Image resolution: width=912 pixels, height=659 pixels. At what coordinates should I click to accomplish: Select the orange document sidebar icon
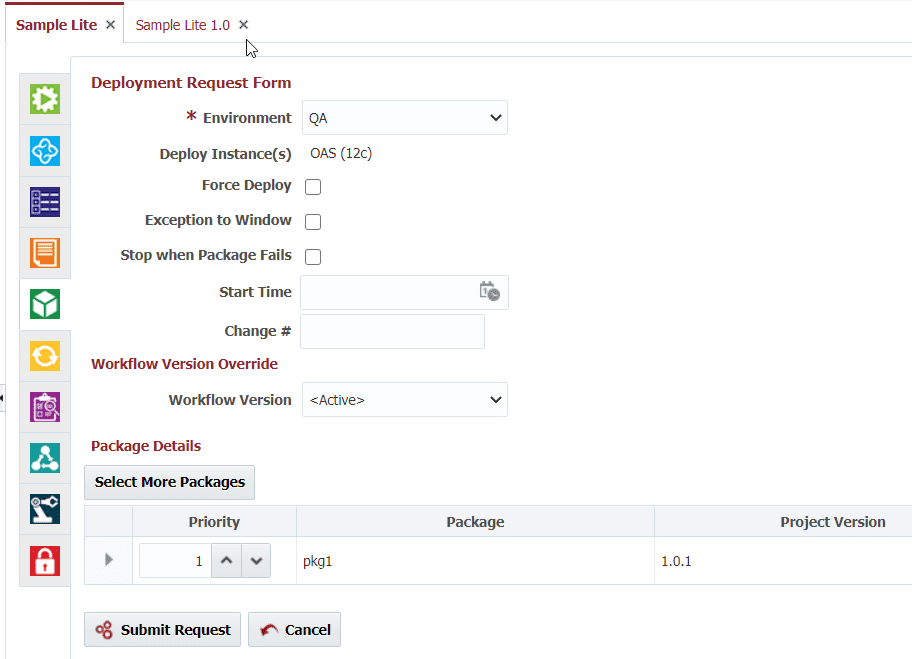click(45, 253)
